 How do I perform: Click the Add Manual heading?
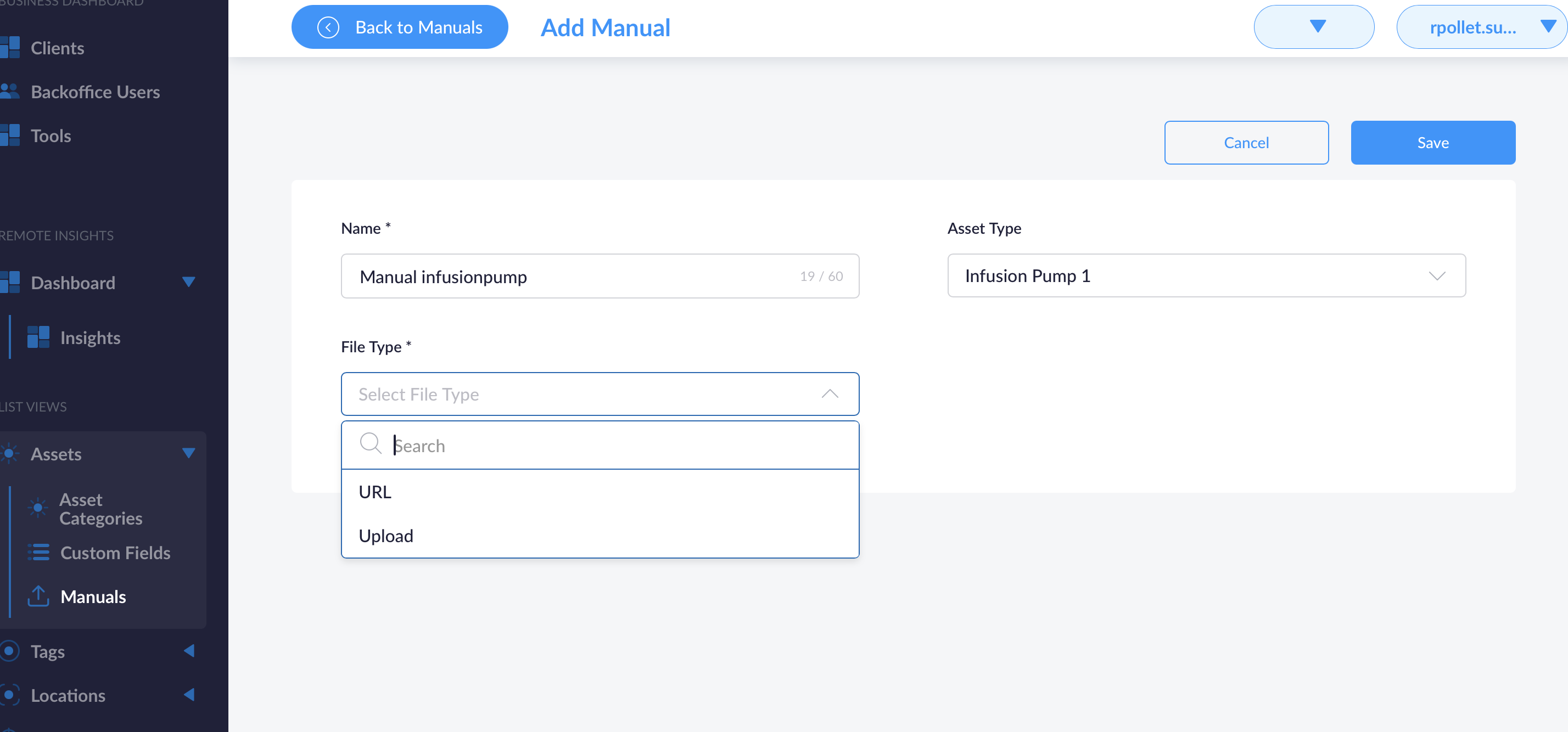click(605, 27)
